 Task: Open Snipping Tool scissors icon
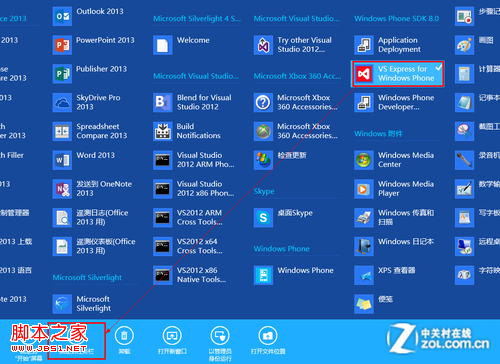click(464, 131)
